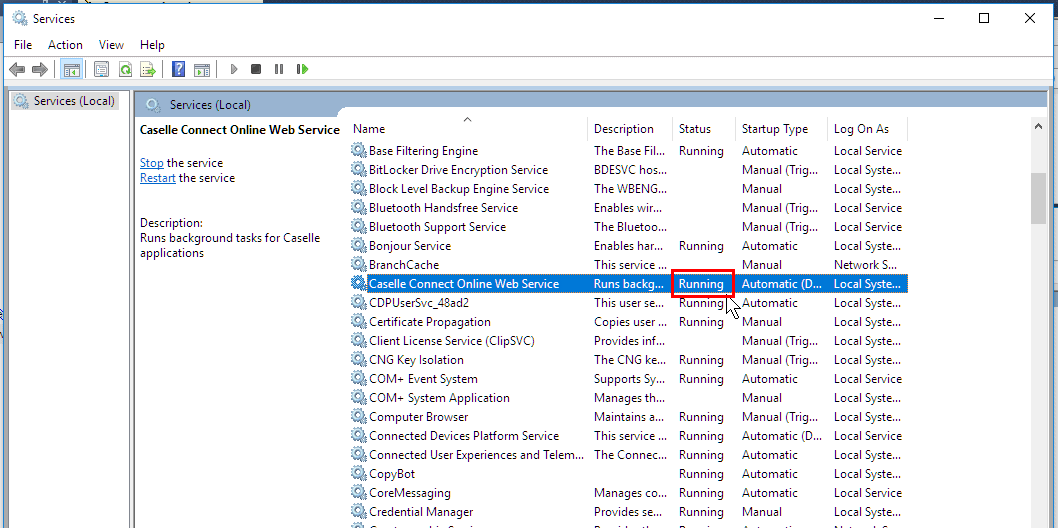Click the Stop Service square icon
This screenshot has height=528, width=1058.
coord(256,69)
